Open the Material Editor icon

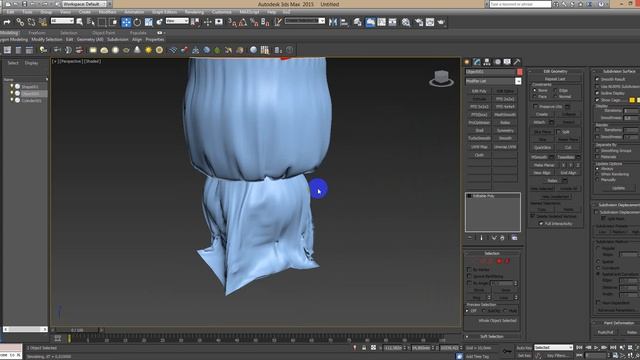pyautogui.click(x=406, y=22)
